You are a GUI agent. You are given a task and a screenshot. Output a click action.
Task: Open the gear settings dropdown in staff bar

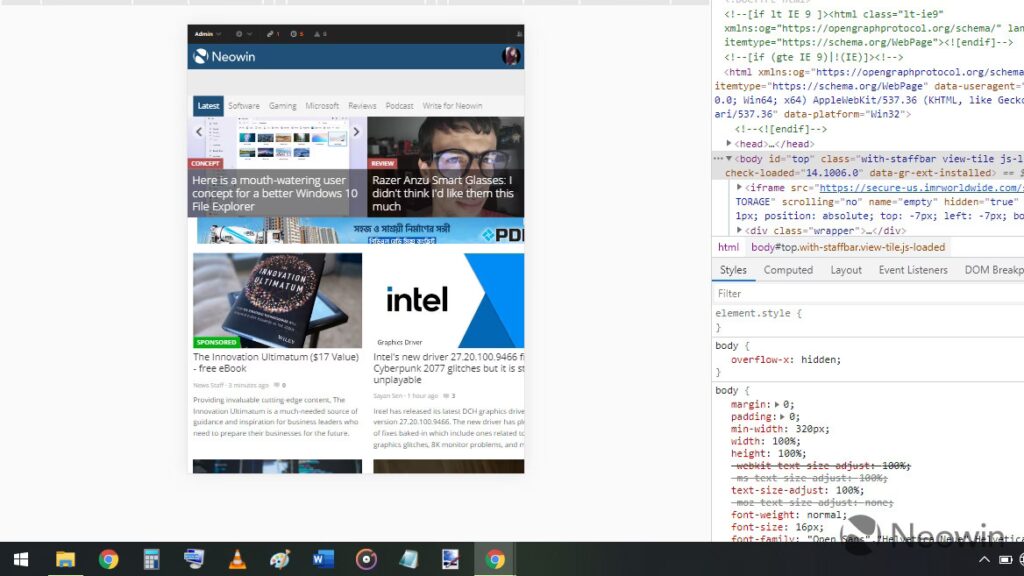243,34
